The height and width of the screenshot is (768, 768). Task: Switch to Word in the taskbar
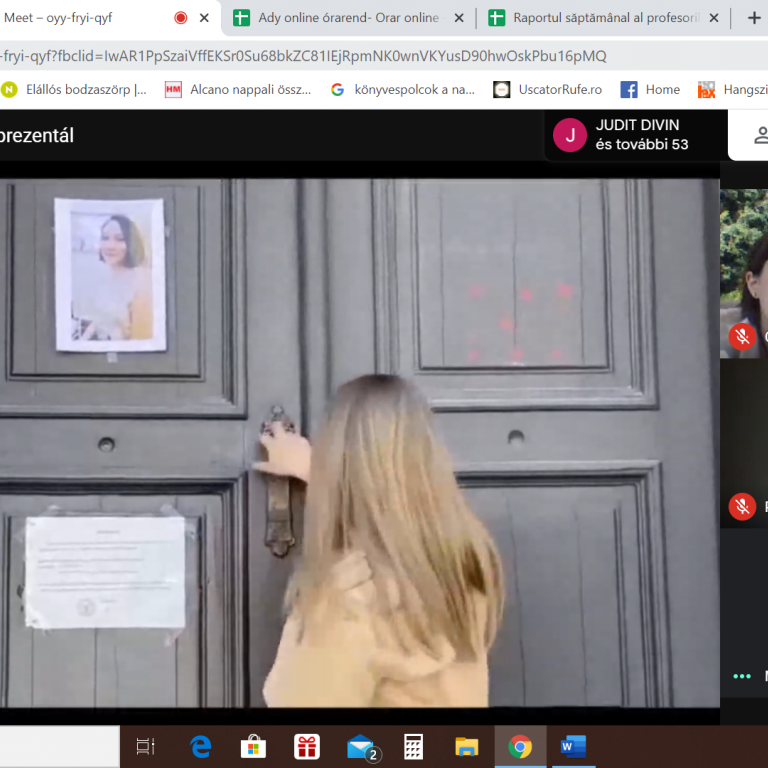coord(572,746)
